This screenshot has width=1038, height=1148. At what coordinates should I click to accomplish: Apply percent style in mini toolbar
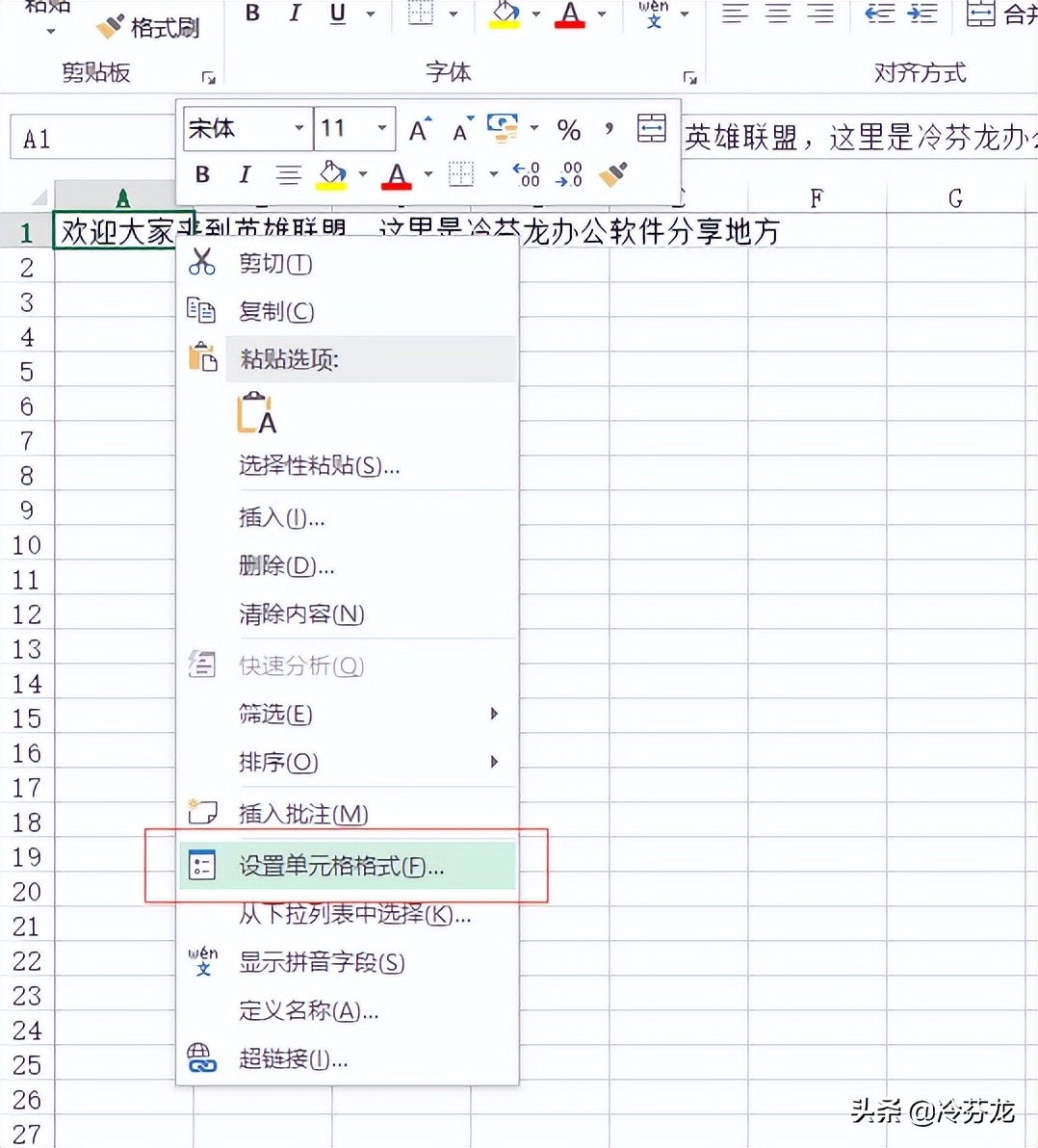[x=568, y=130]
